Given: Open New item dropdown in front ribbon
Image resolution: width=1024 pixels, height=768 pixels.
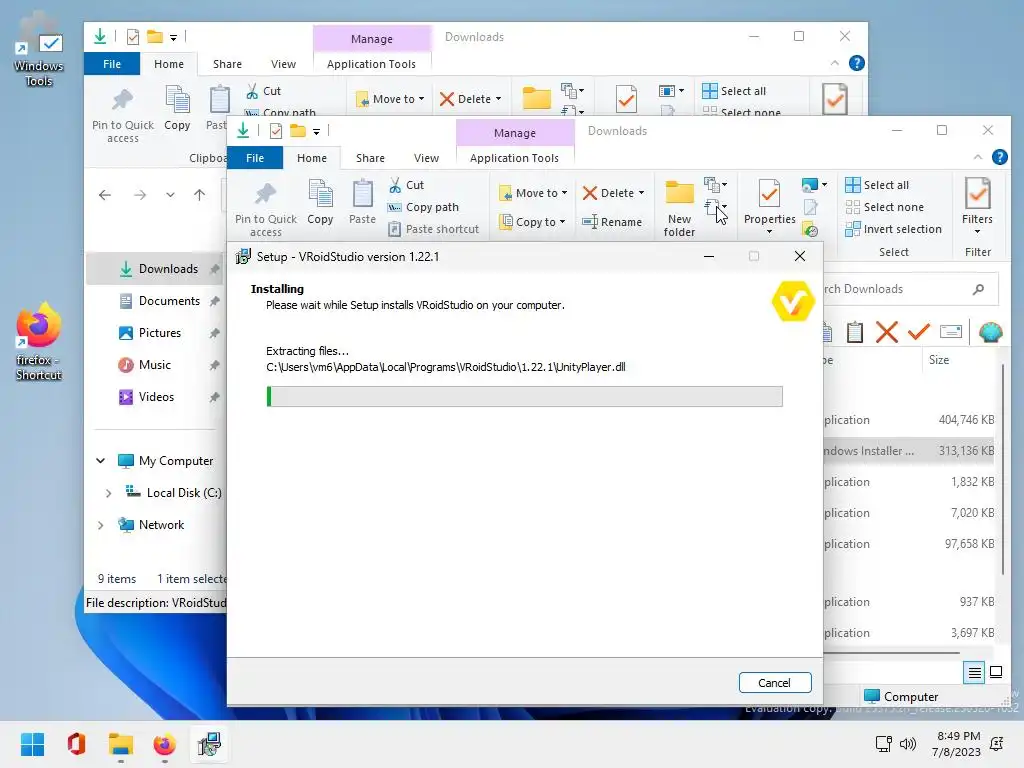Looking at the screenshot, I should [715, 185].
